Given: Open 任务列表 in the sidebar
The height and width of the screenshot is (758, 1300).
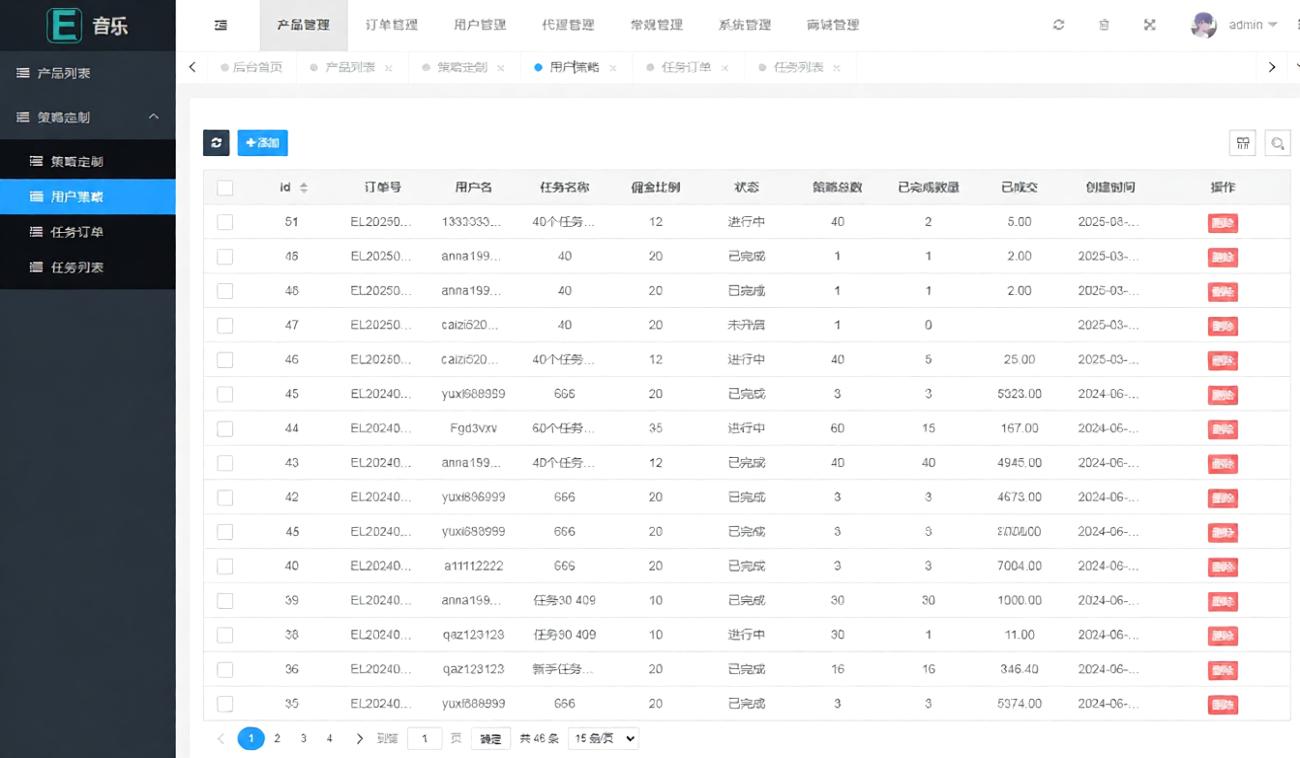Looking at the screenshot, I should 87,268.
